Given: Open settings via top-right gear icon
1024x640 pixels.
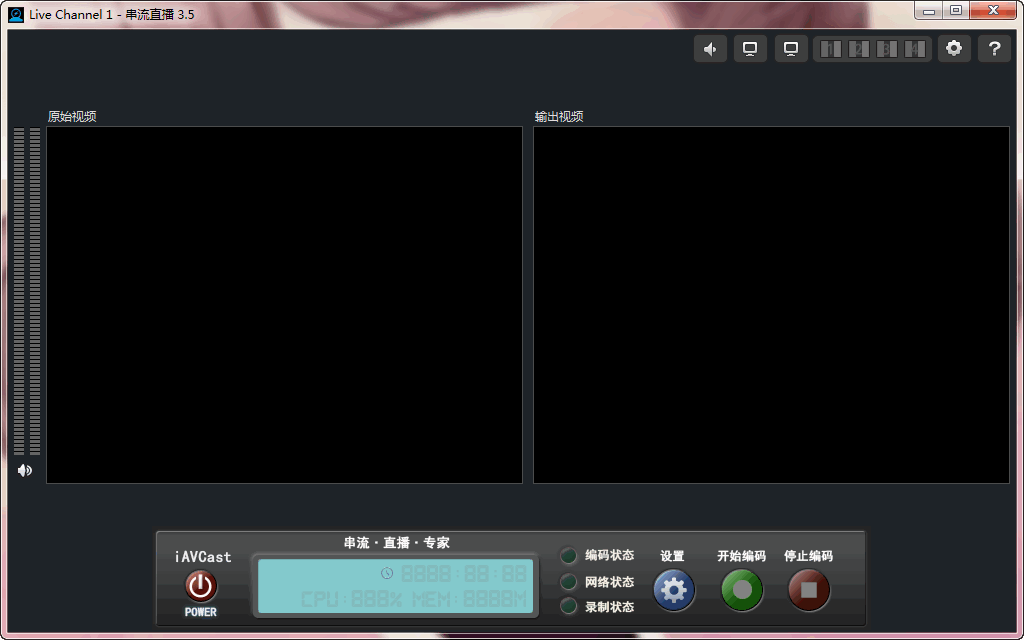Looking at the screenshot, I should click(954, 49).
